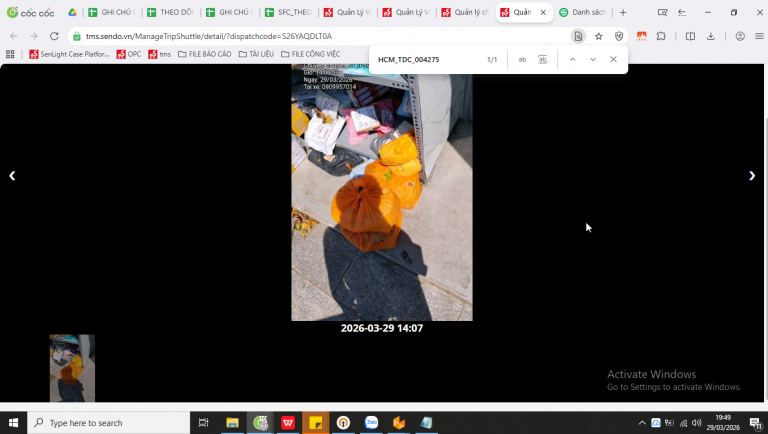This screenshot has width=768, height=434.
Task: Open the Extensions puzzle menu
Action: 661,36
